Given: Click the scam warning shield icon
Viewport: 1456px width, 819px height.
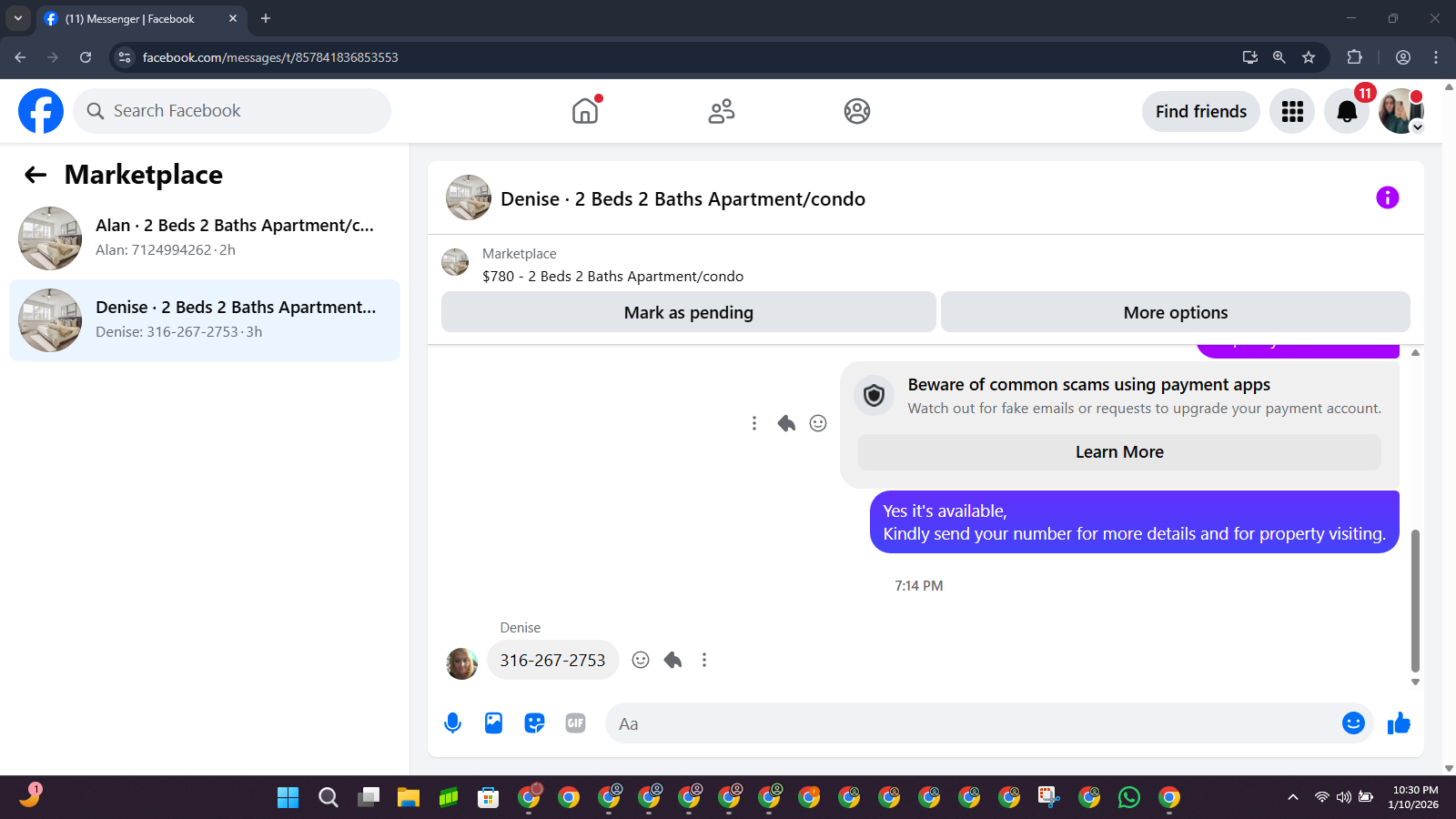Looking at the screenshot, I should tap(874, 396).
